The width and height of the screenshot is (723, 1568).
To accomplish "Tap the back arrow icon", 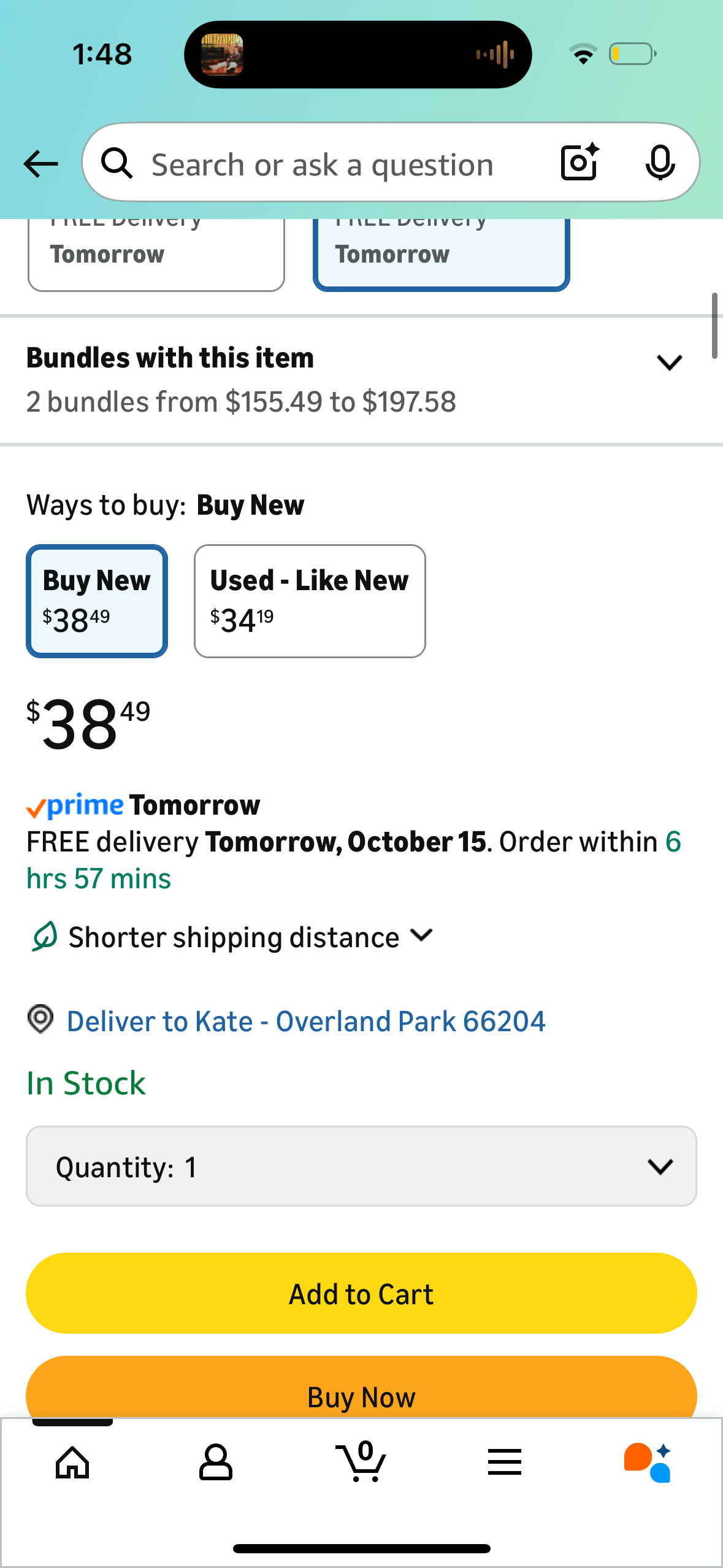I will pyautogui.click(x=40, y=164).
